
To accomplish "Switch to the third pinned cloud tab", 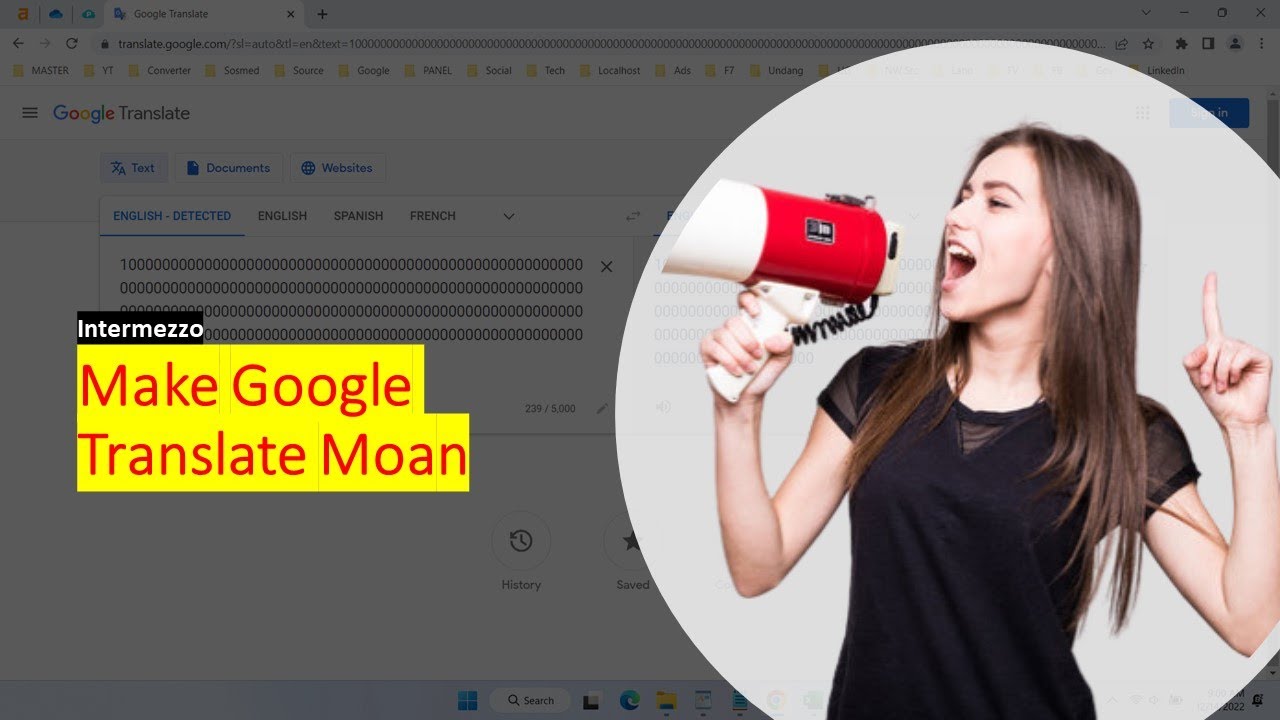I will (88, 14).
